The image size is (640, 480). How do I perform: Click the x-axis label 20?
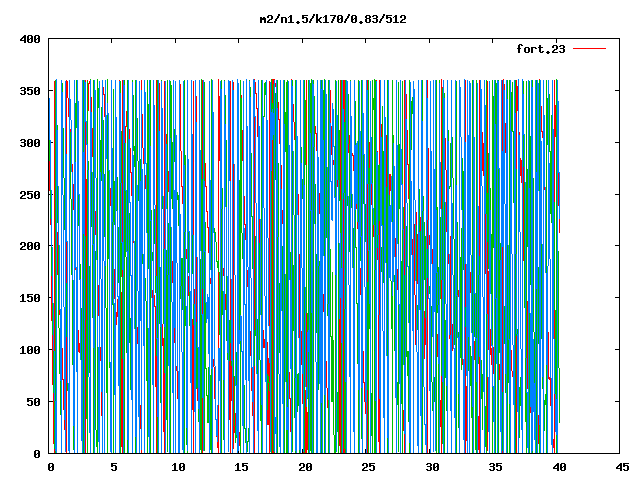click(x=305, y=467)
